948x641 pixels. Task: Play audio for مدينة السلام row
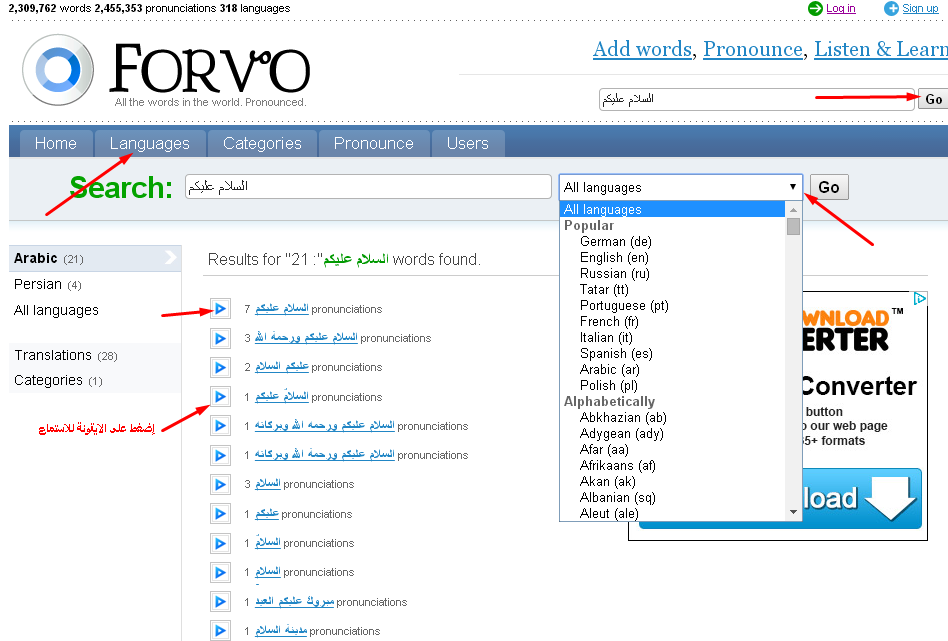pyautogui.click(x=220, y=631)
